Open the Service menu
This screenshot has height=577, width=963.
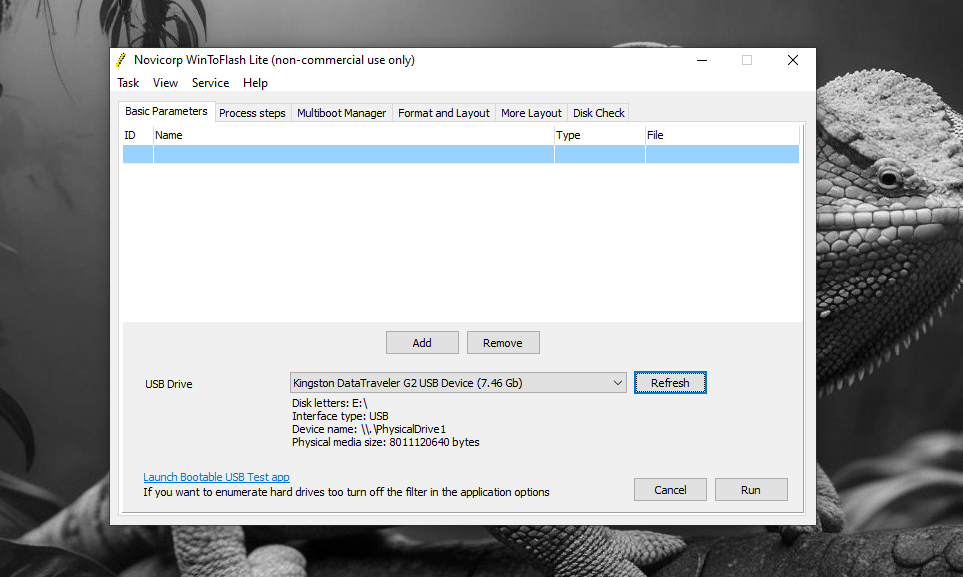[x=210, y=83]
